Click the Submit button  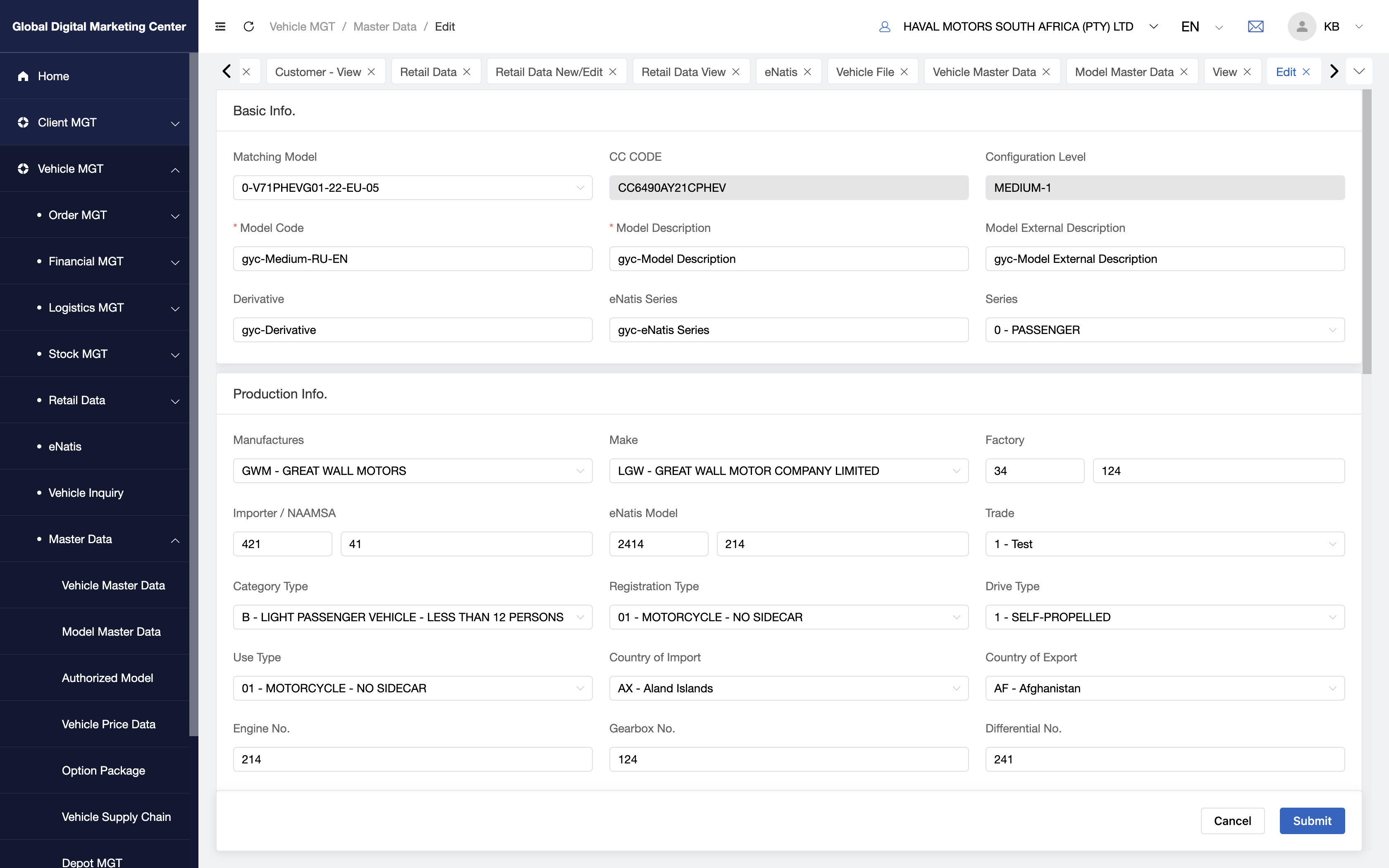pos(1312,821)
